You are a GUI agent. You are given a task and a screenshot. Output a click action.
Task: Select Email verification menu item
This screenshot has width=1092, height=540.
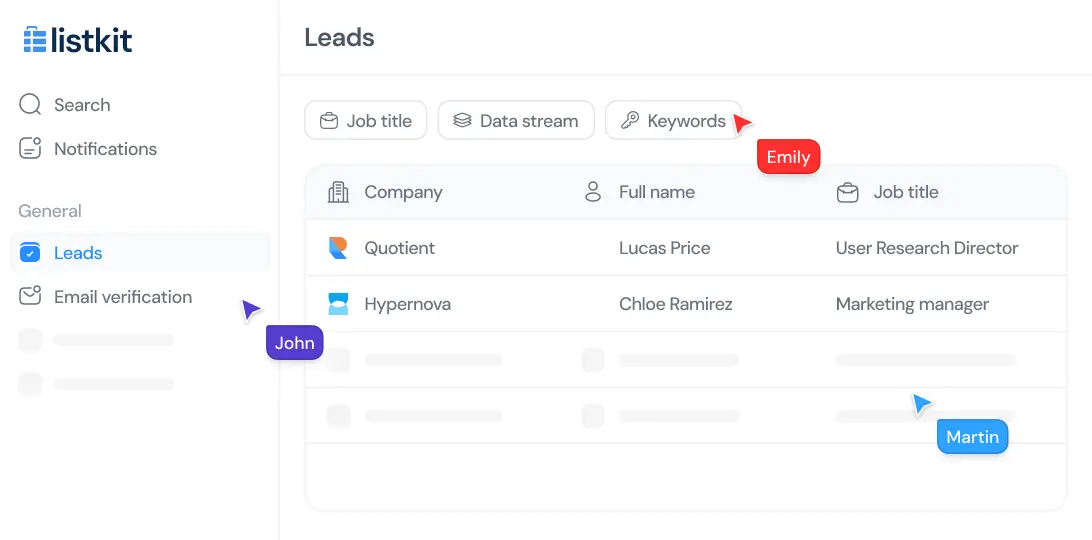tap(123, 297)
